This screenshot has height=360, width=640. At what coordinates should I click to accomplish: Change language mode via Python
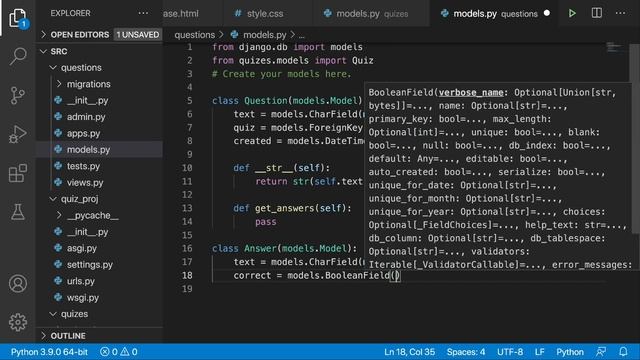[570, 352]
